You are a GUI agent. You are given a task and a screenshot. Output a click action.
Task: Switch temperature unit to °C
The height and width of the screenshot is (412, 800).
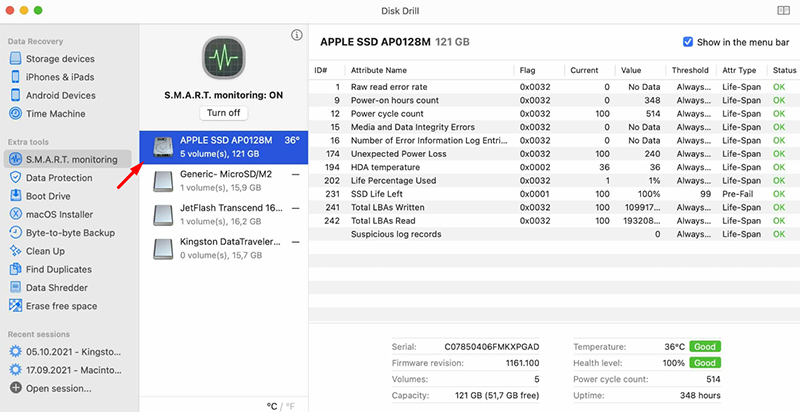tap(271, 406)
